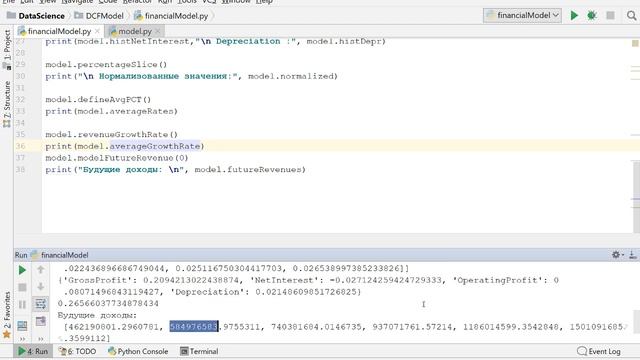Viewport: 640px width, 360px height.
Task: Open Run panel settings gear
Action: point(616,255)
